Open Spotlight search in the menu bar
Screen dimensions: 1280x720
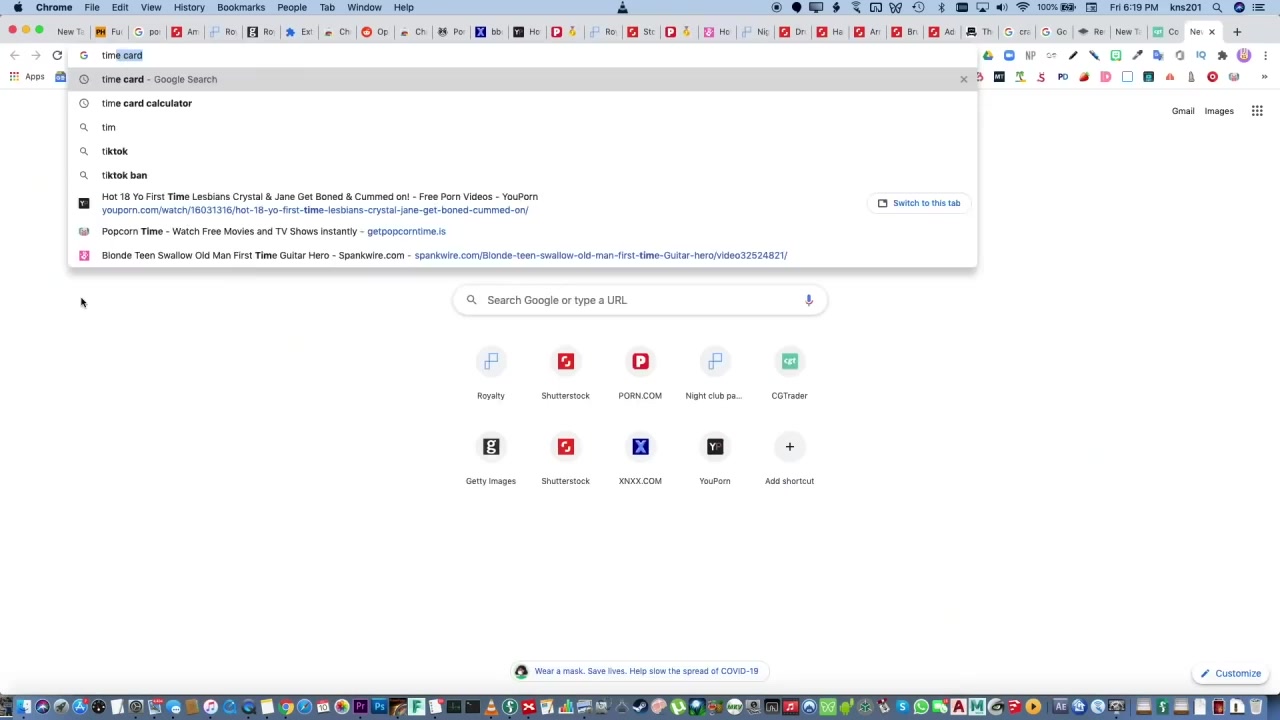pos(1217,7)
